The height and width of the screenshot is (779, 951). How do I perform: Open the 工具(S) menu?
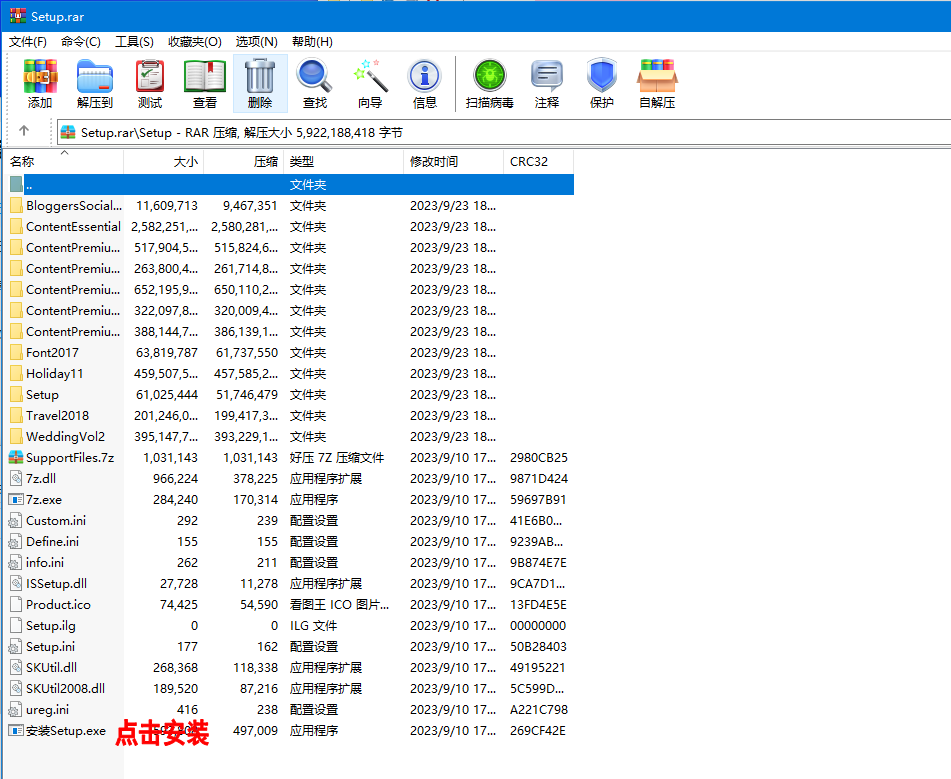[135, 41]
